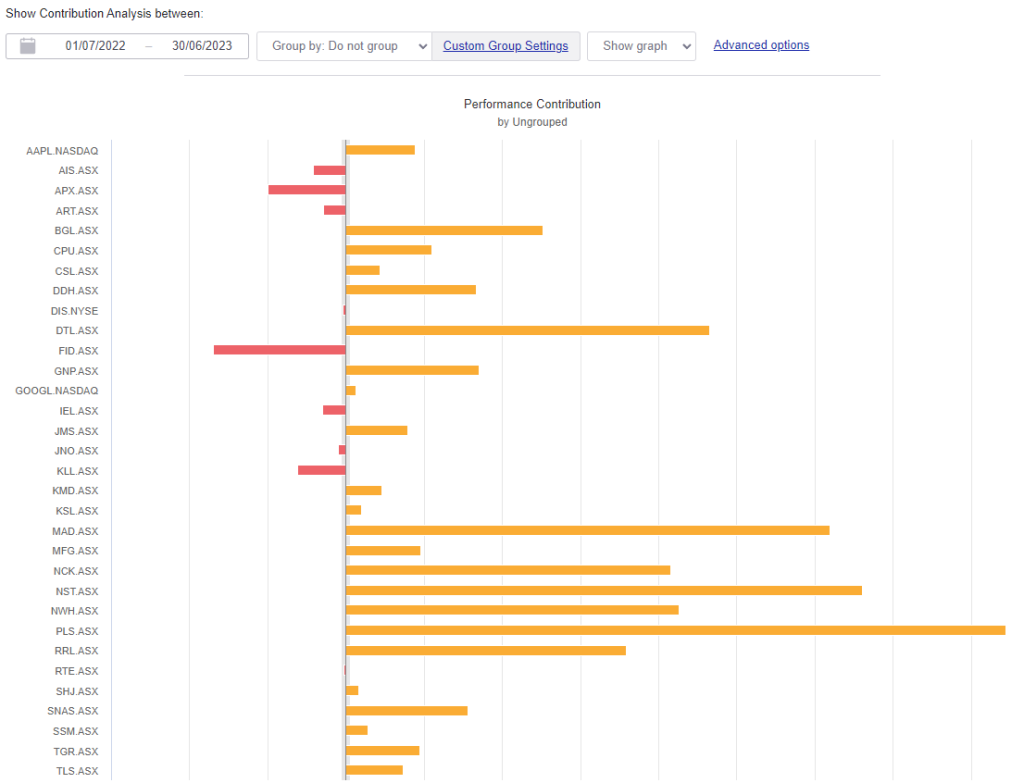The height and width of the screenshot is (783, 1024).
Task: Select the APX.ASX negative bar
Action: [307, 190]
